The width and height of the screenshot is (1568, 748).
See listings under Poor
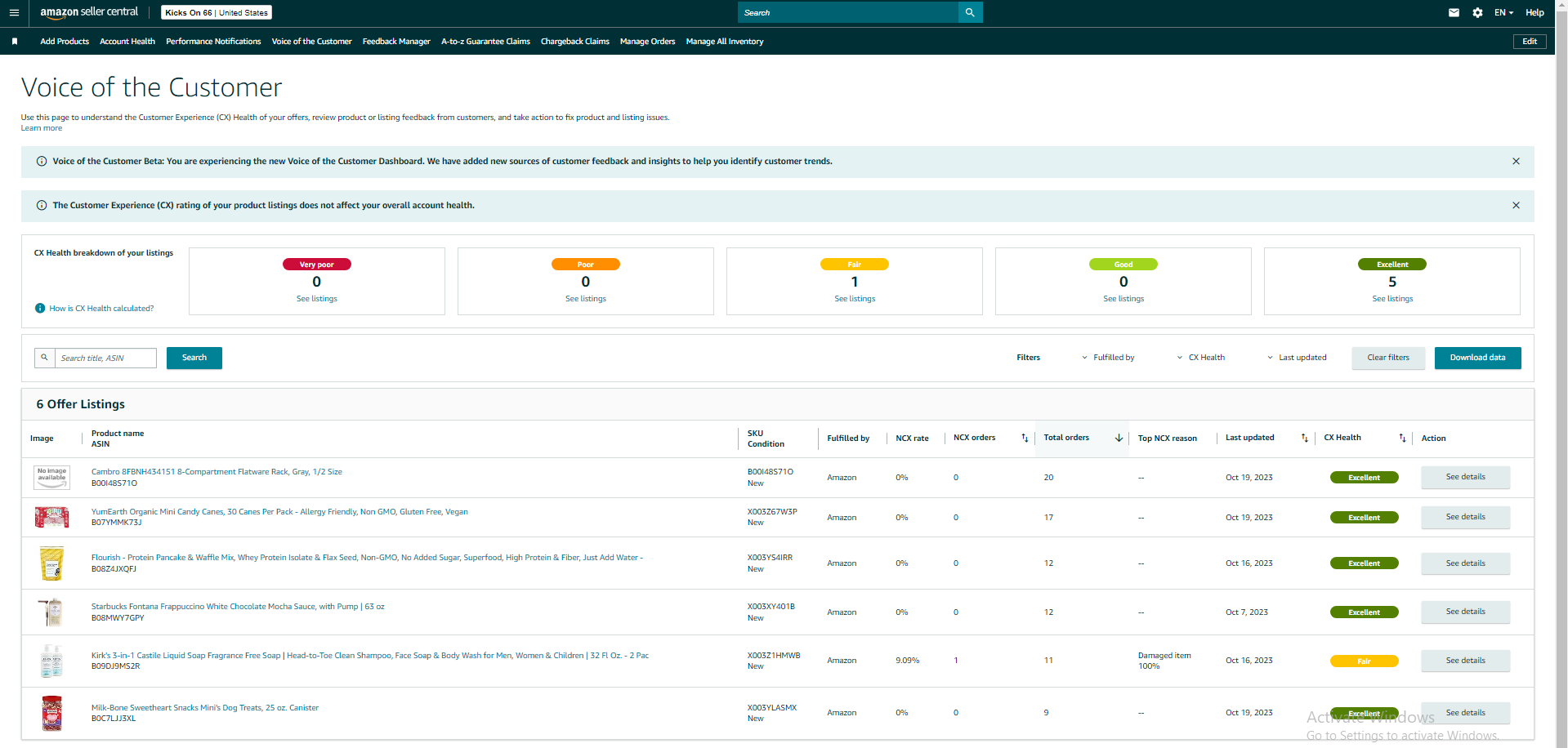(x=586, y=299)
